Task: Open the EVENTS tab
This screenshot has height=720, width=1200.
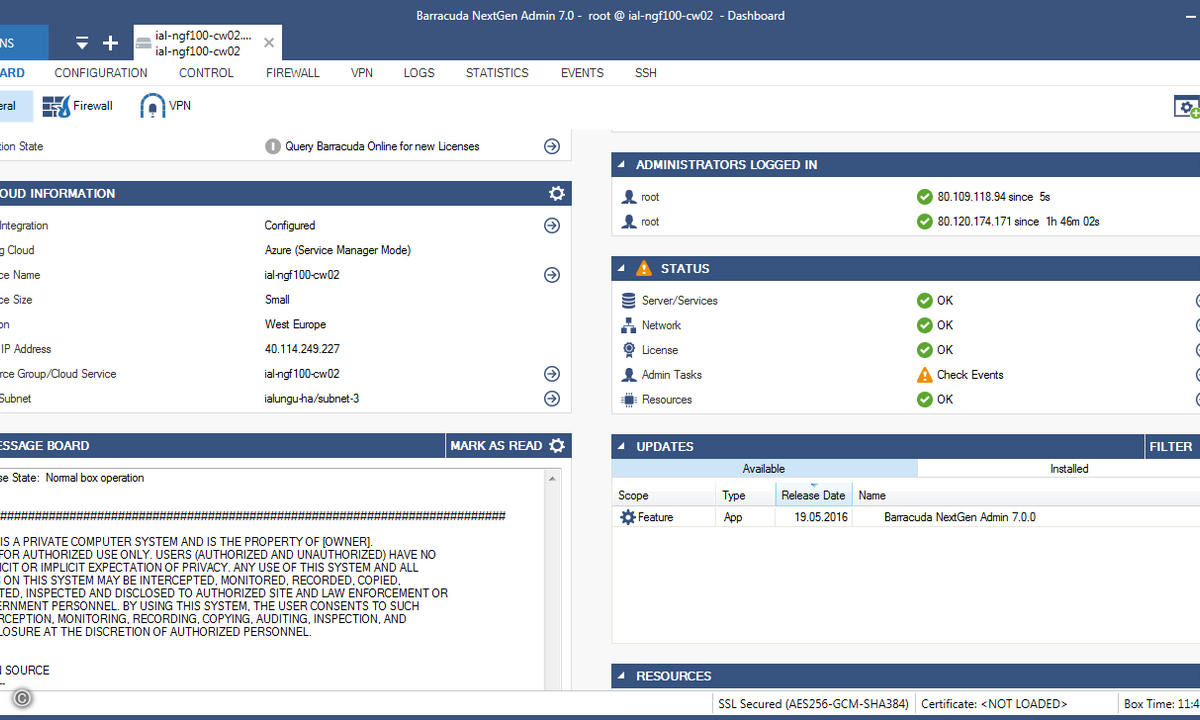Action: 582,73
